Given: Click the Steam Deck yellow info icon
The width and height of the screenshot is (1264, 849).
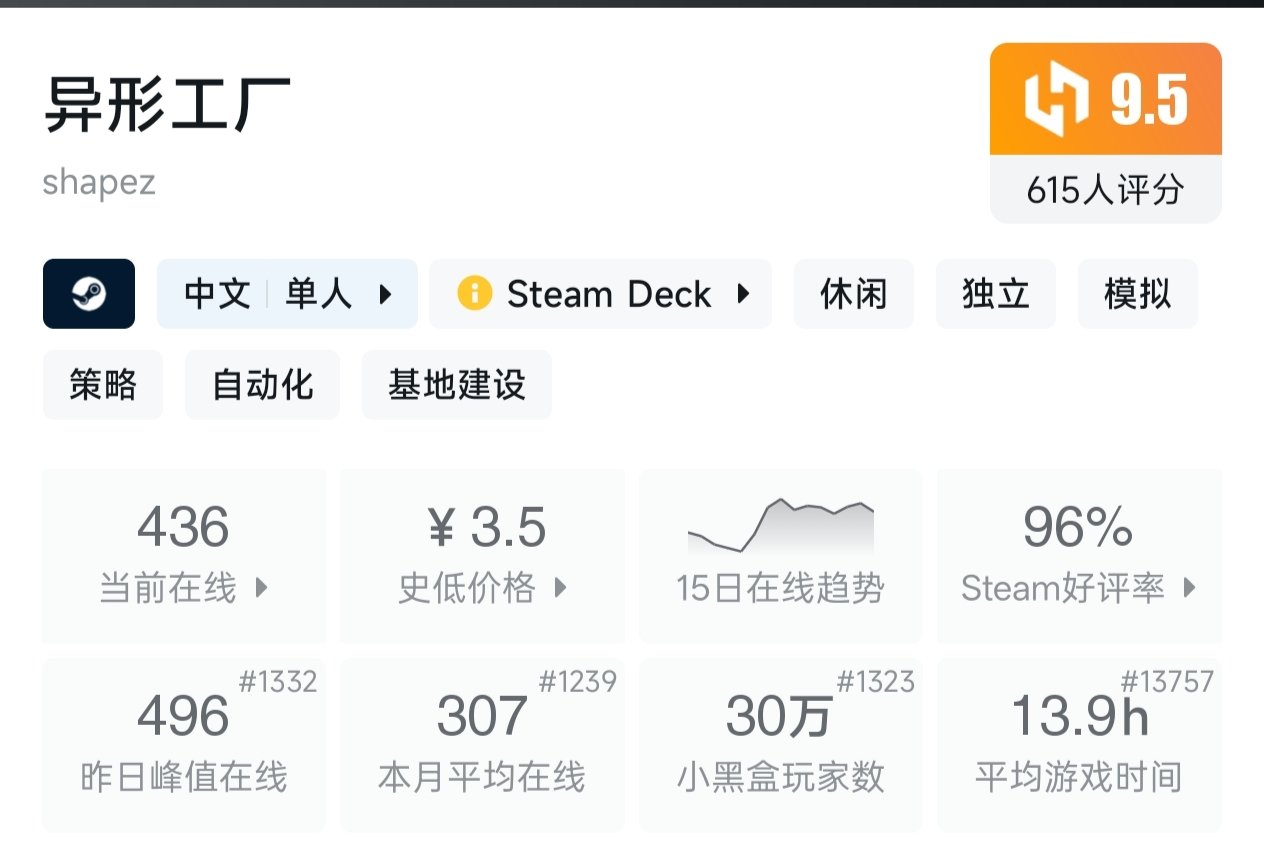Looking at the screenshot, I should coord(474,294).
